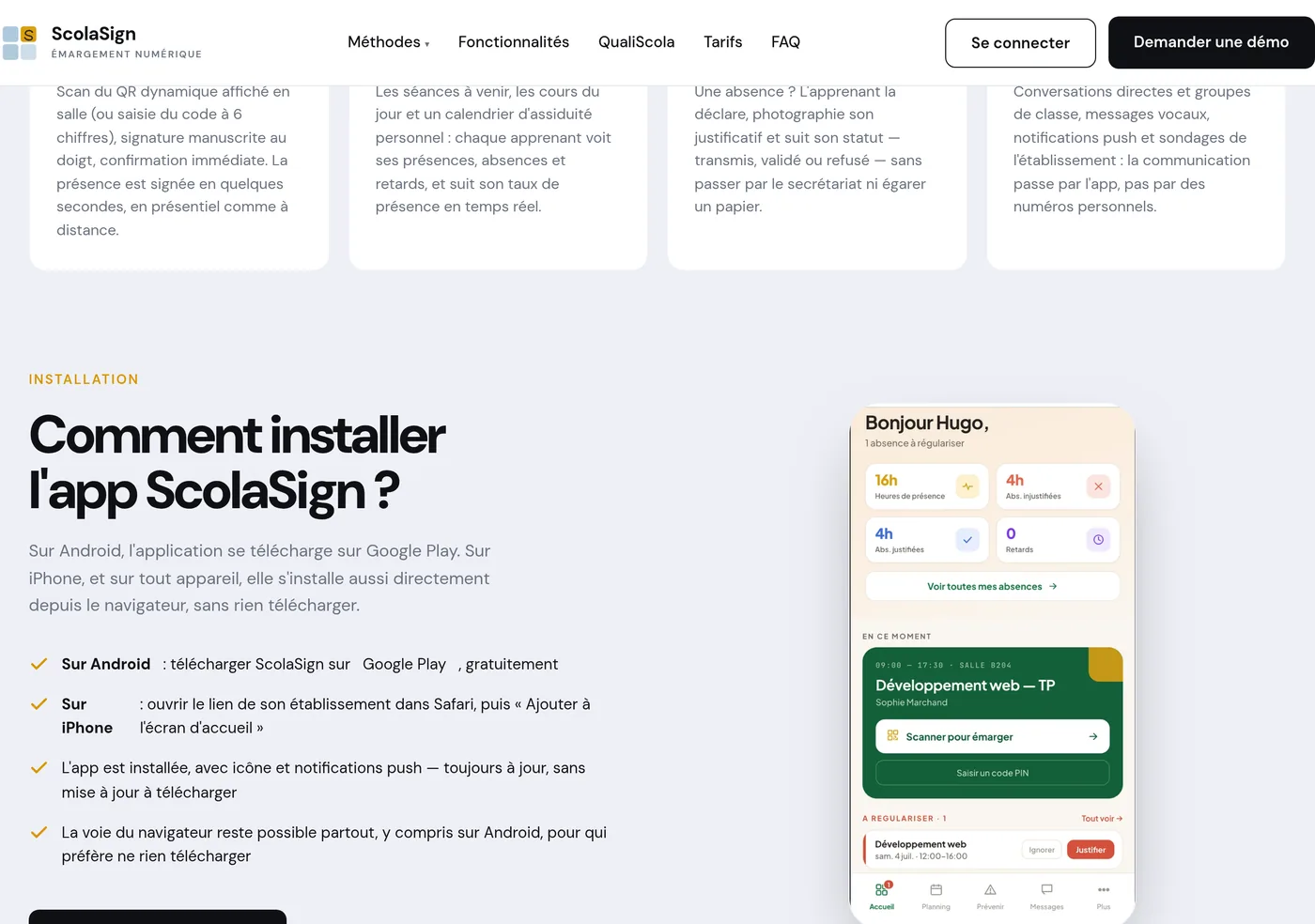This screenshot has height=924, width=1315.
Task: Click the 4h Abs. justifiées card
Action: [926, 540]
